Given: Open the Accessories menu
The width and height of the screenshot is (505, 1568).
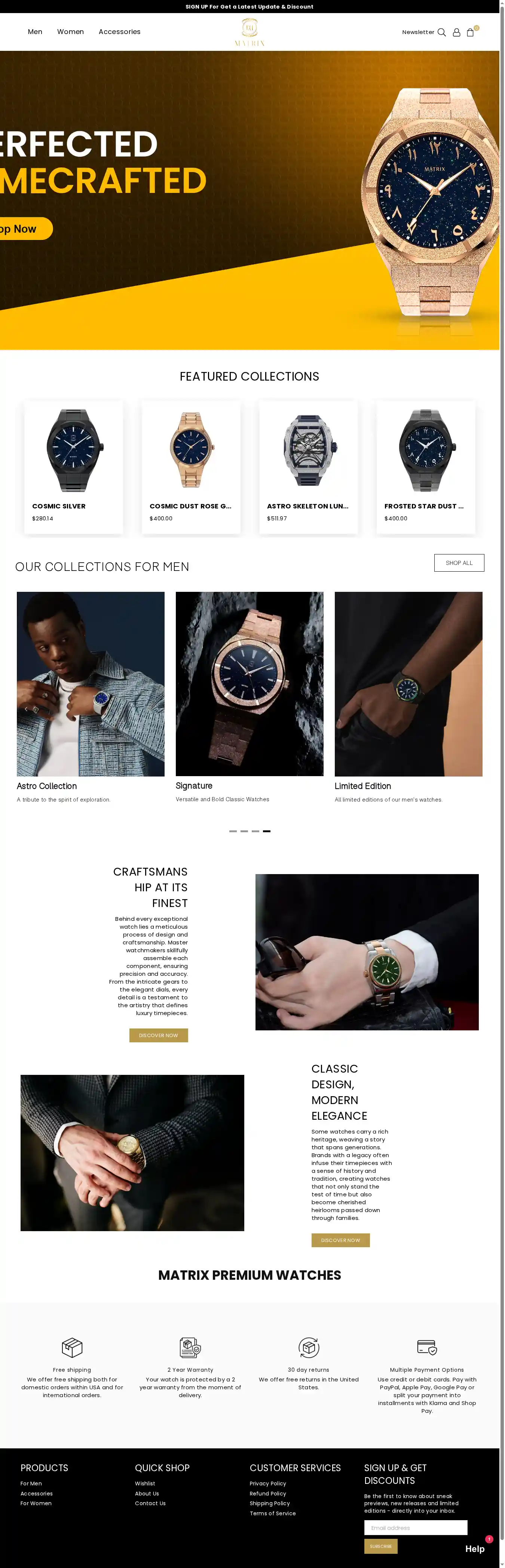Looking at the screenshot, I should [119, 32].
